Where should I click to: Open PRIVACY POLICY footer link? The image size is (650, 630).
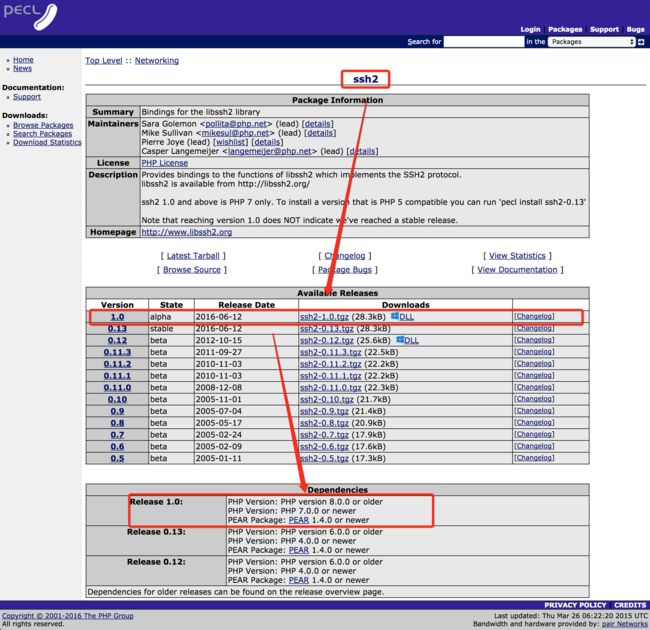(575, 605)
